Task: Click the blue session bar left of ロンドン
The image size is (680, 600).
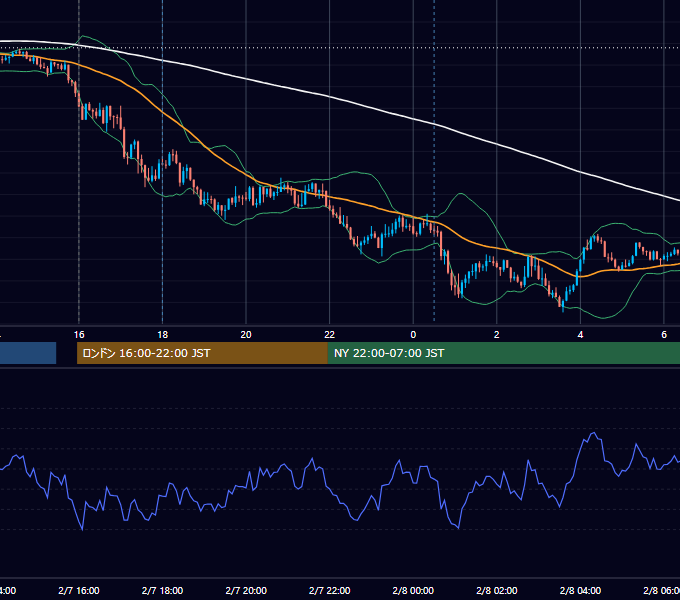Action: tap(28, 353)
